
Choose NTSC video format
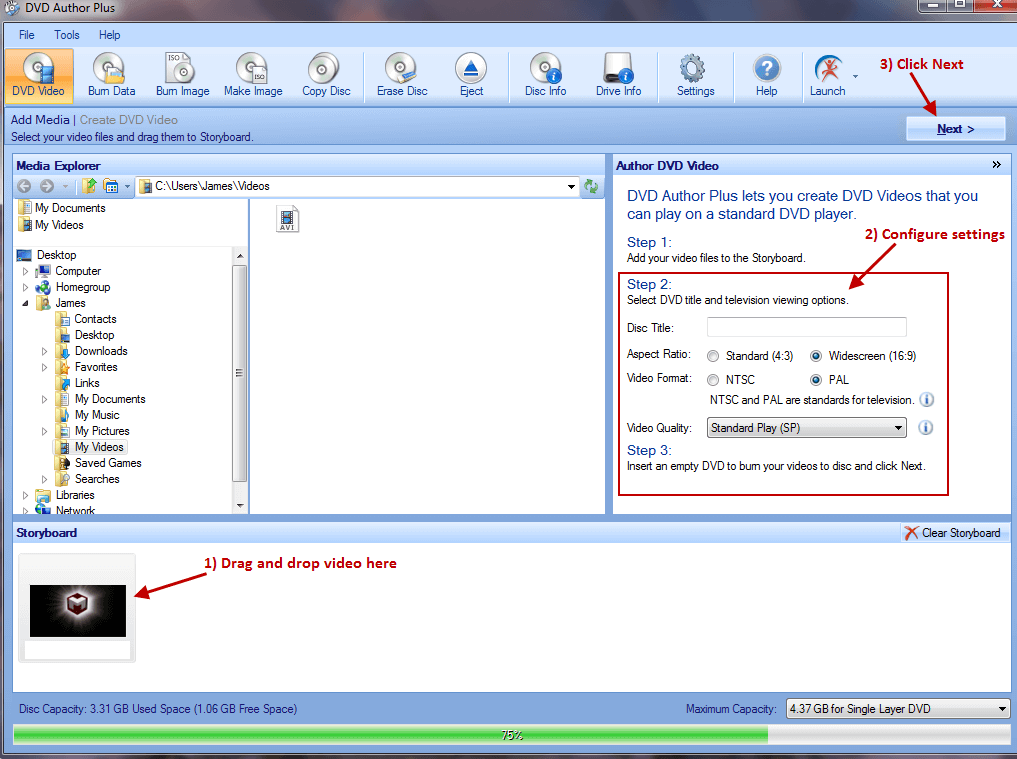pos(713,380)
